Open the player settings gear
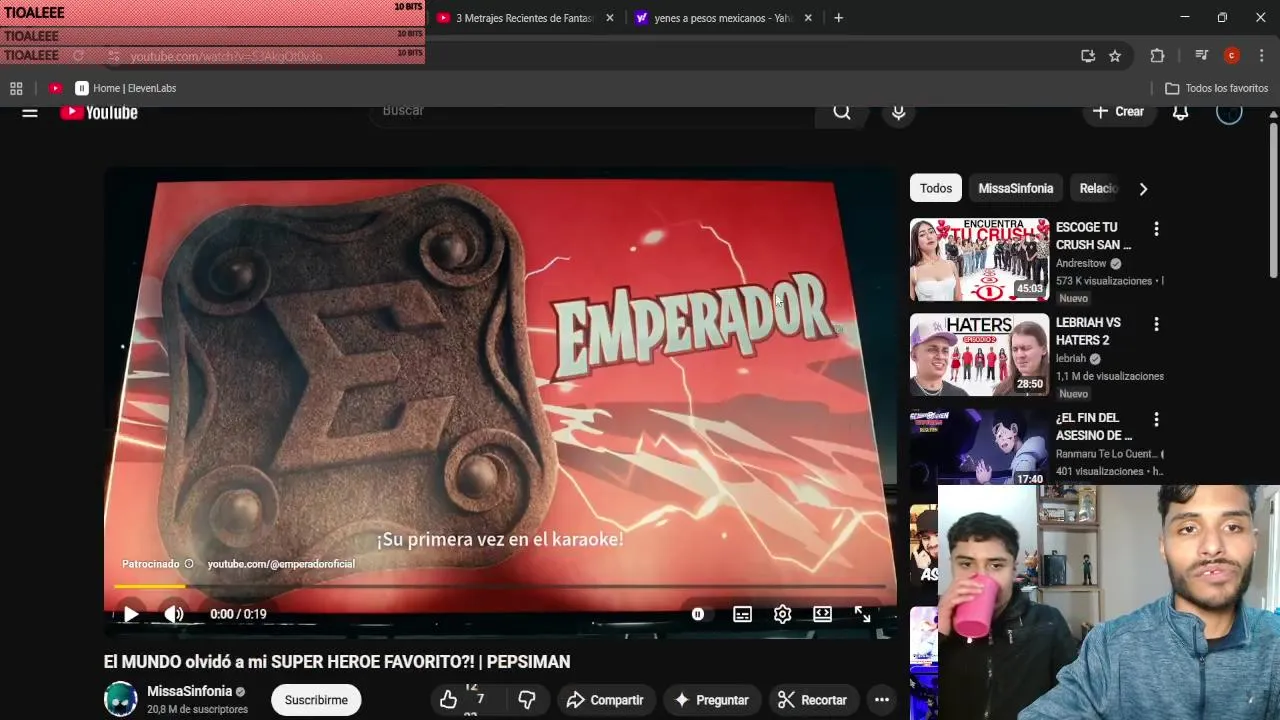Image resolution: width=1280 pixels, height=720 pixels. [782, 614]
